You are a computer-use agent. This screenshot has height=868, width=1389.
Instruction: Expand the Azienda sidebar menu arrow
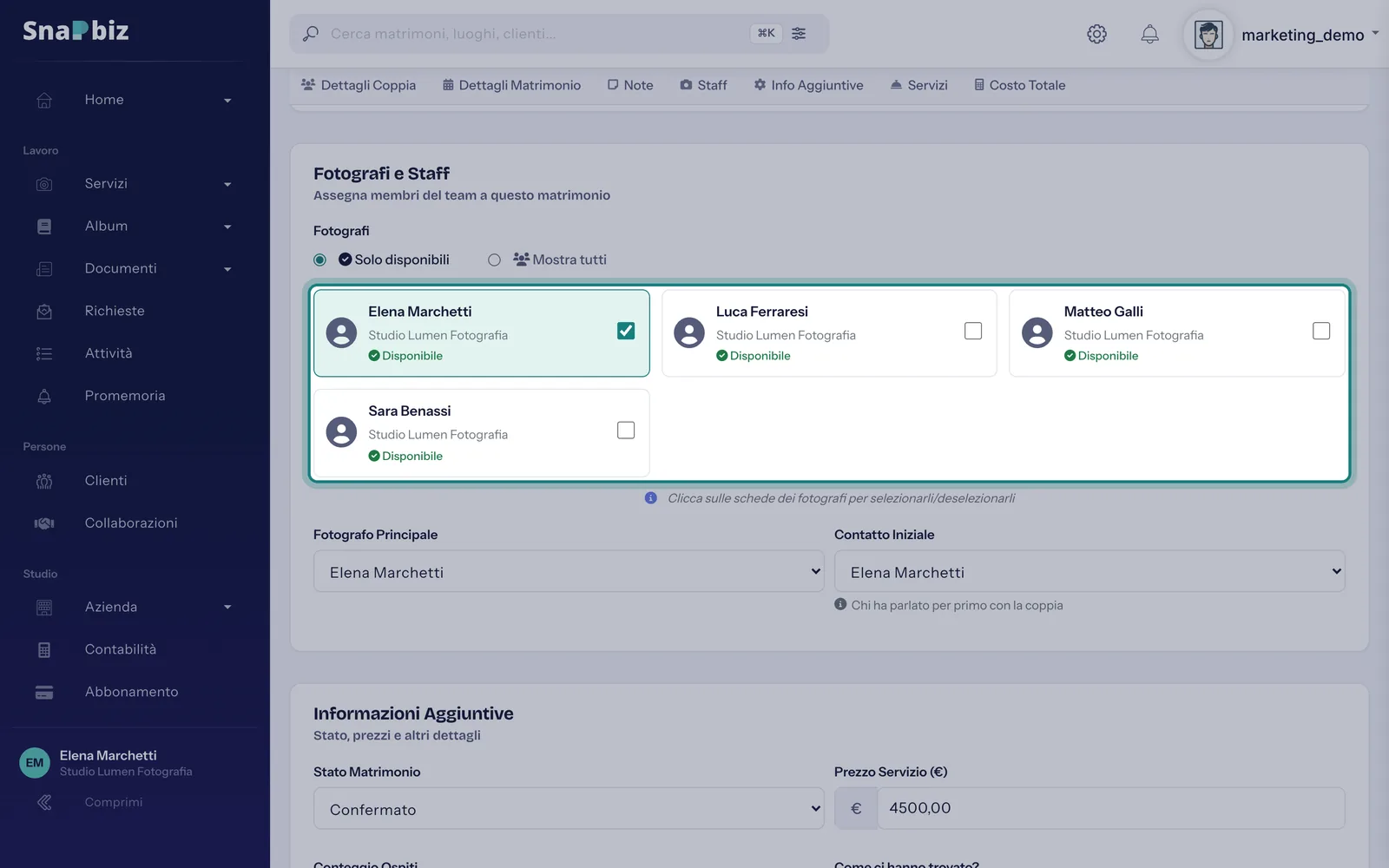[227, 608]
